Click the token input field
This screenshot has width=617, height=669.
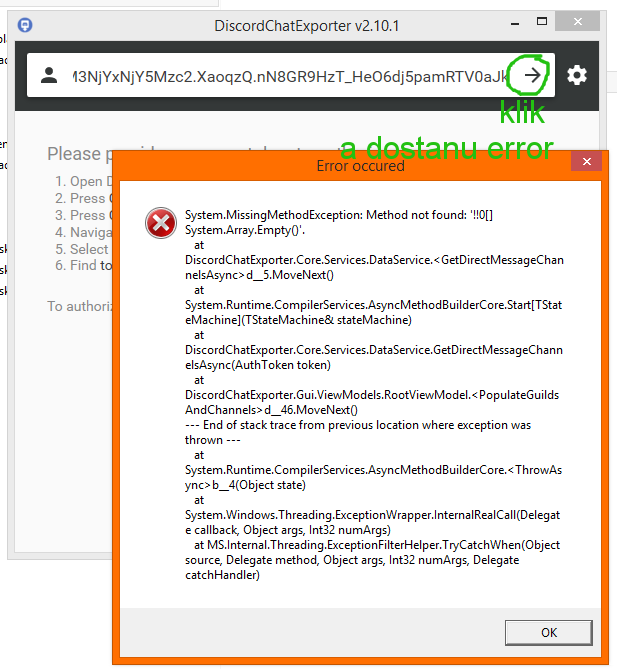click(290, 76)
